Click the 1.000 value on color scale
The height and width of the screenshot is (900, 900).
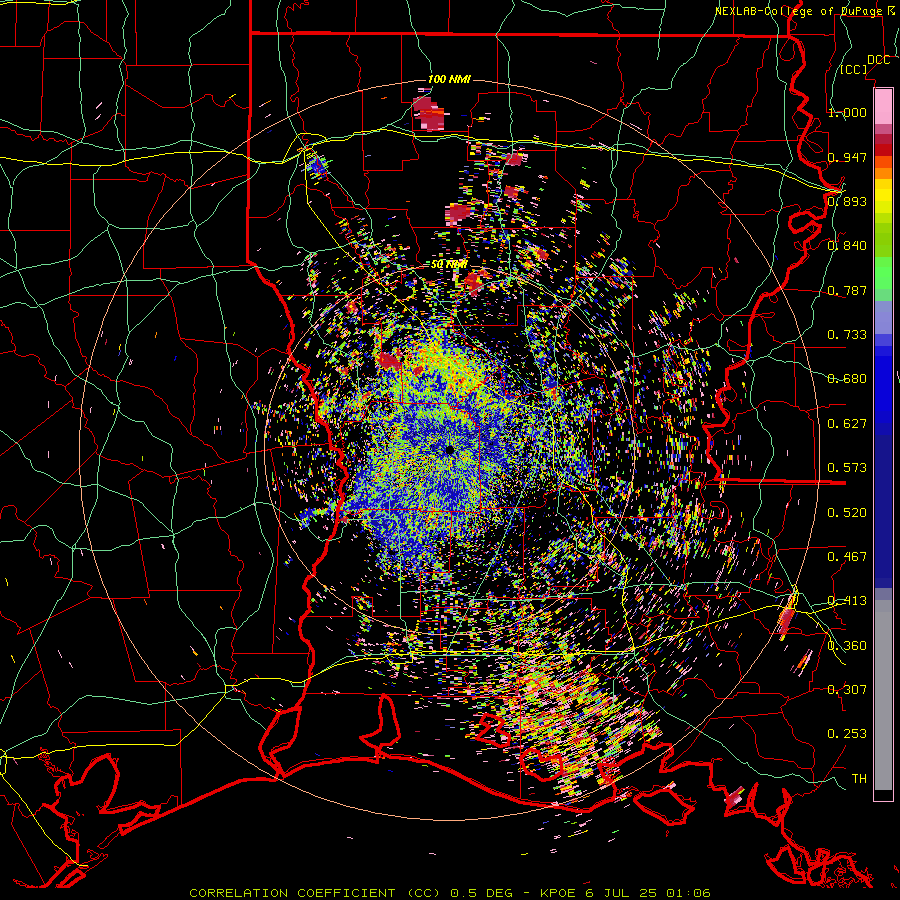pyautogui.click(x=847, y=112)
